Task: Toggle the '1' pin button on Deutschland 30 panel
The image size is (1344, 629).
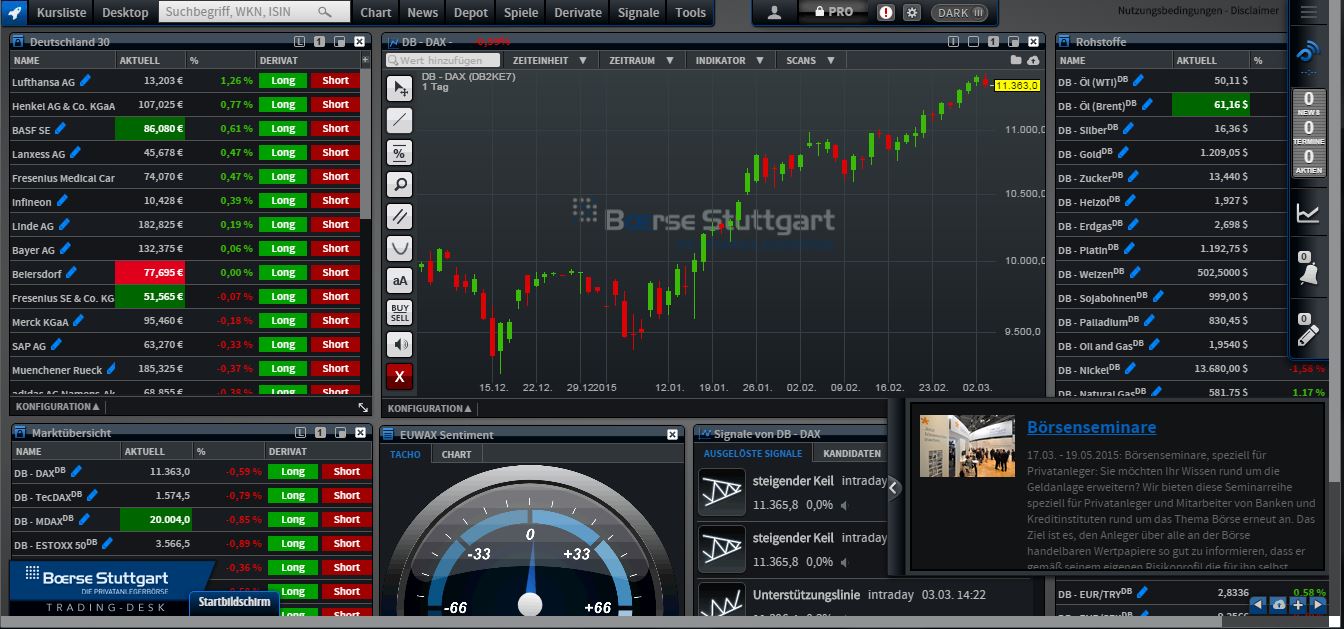Action: (x=319, y=41)
